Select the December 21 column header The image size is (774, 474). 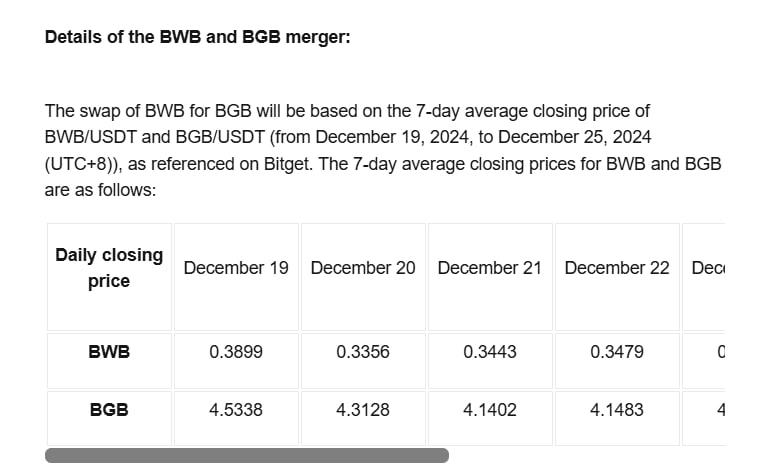[490, 268]
